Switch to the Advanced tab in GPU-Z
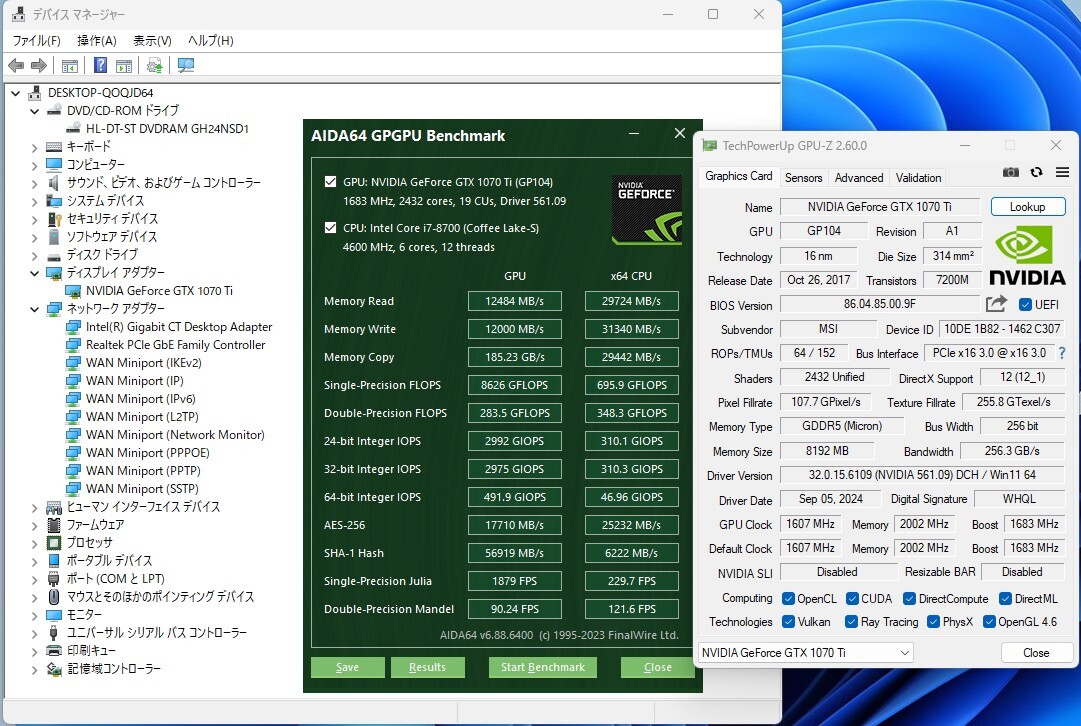Screen dimensions: 1081x726 click(x=859, y=178)
